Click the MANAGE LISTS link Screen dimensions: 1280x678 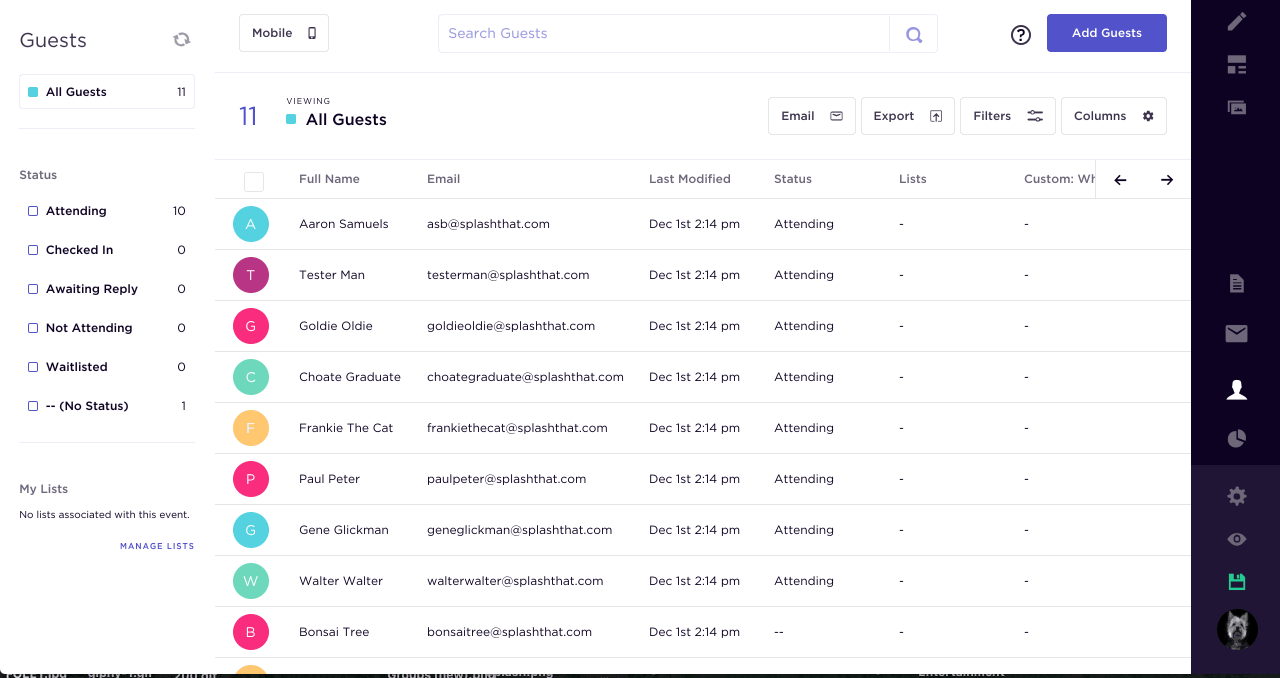(x=157, y=546)
